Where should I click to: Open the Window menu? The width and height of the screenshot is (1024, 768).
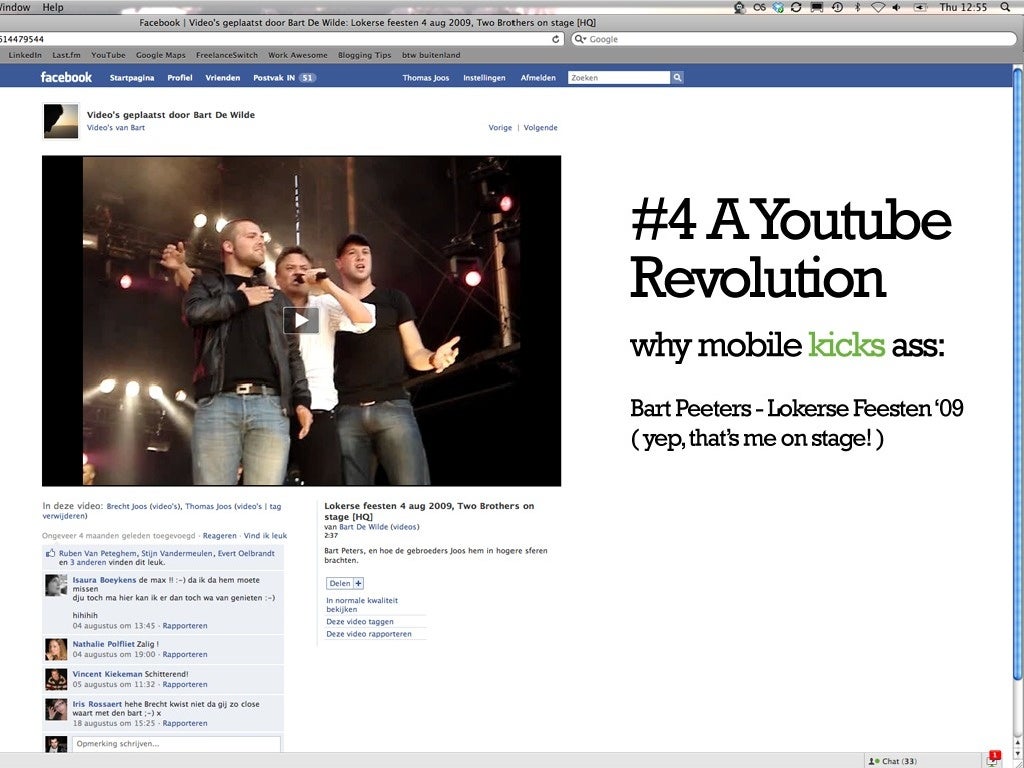click(x=15, y=7)
